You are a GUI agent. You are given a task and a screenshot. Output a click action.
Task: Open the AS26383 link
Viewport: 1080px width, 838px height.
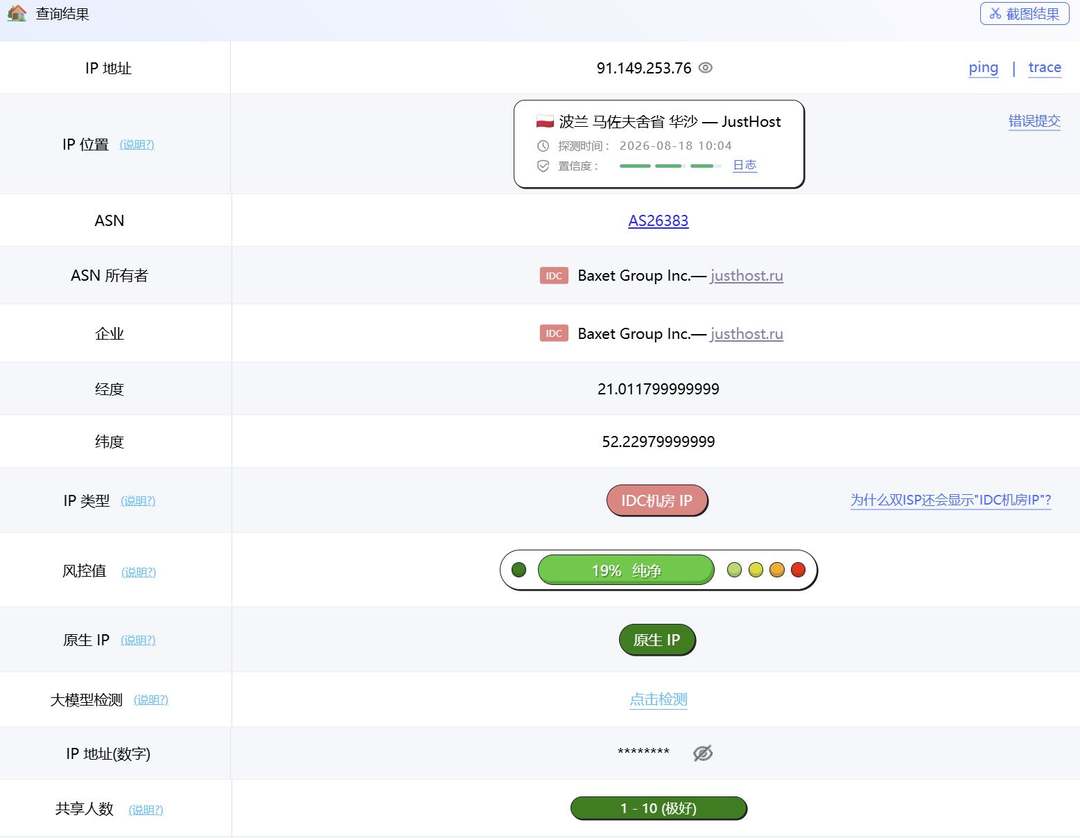[658, 220]
